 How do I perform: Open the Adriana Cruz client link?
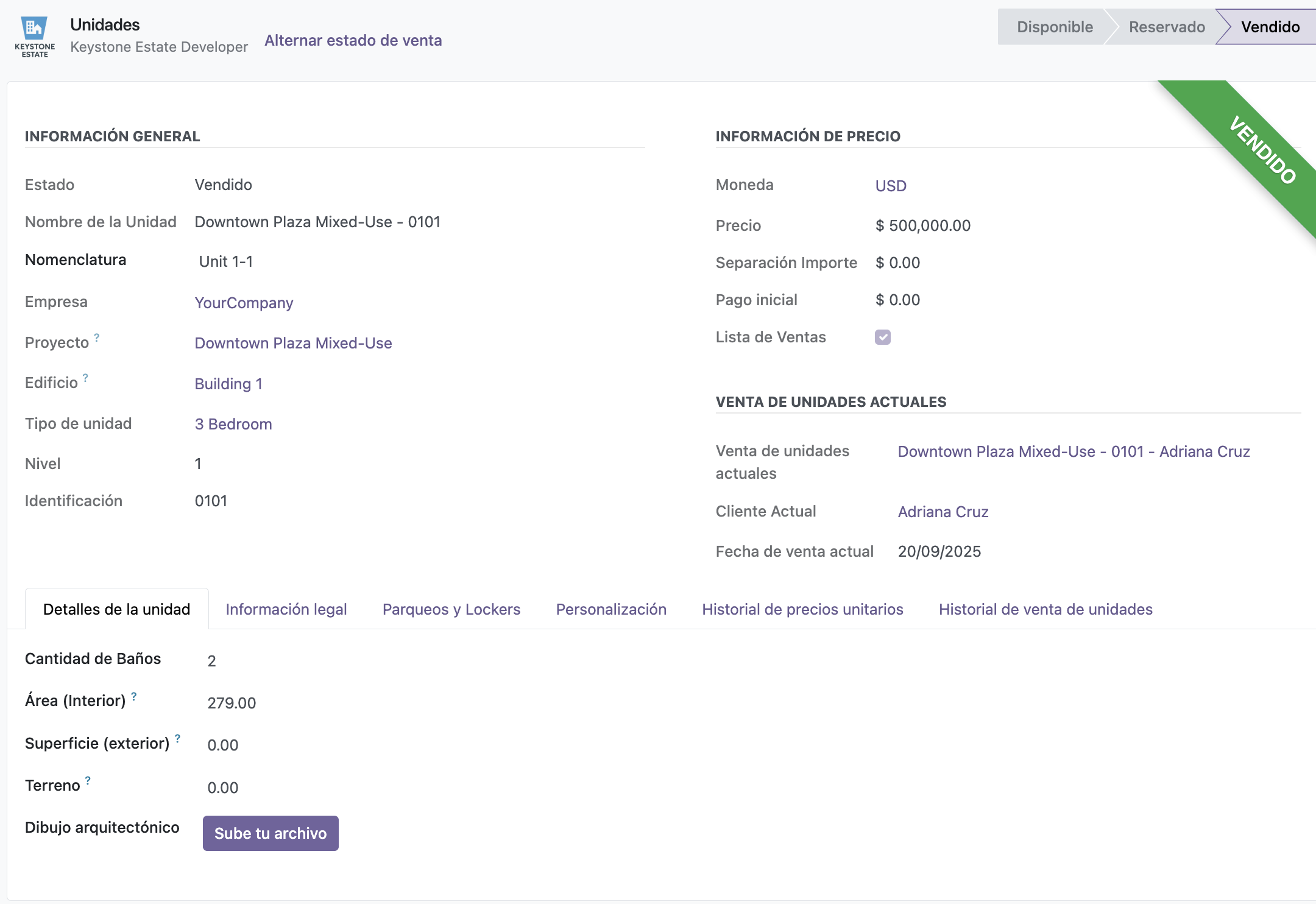943,512
